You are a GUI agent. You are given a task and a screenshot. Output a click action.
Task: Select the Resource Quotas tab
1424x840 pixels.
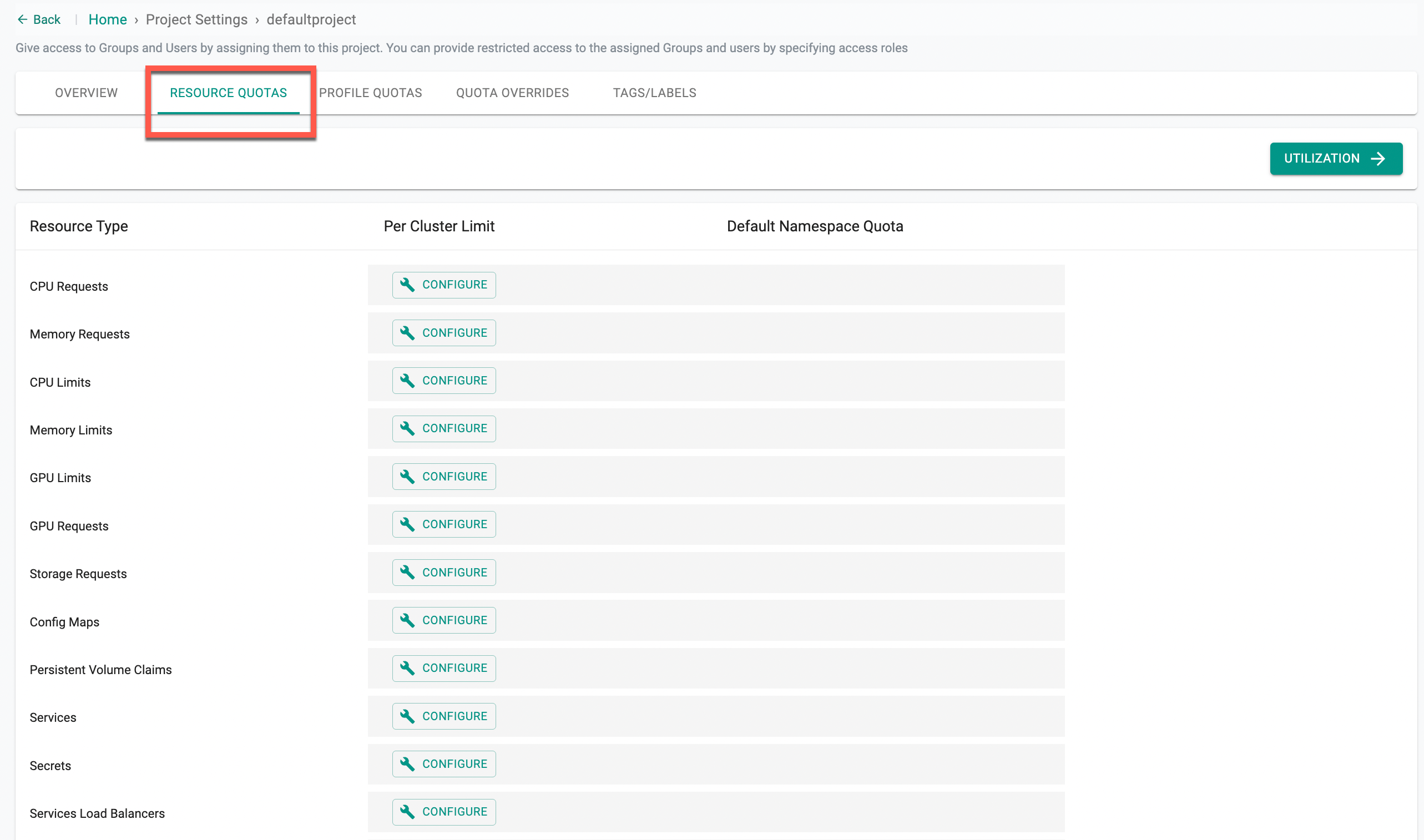228,92
